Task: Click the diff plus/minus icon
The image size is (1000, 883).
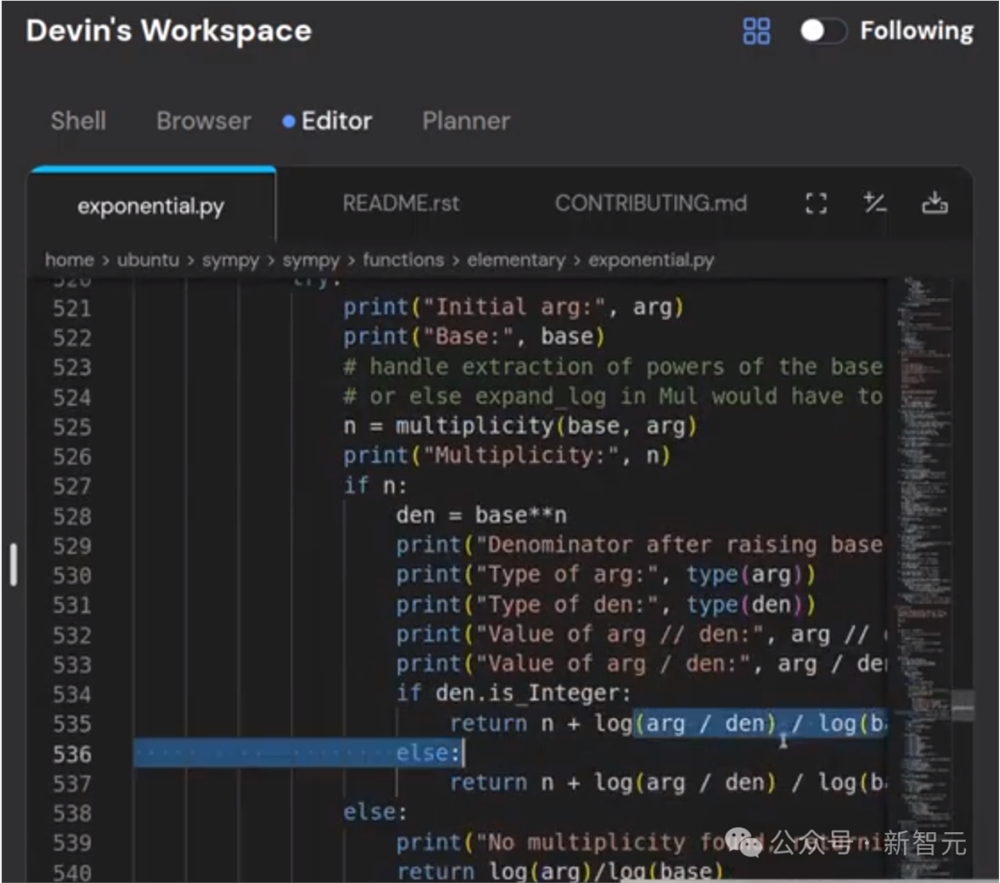Action: pyautogui.click(x=874, y=203)
